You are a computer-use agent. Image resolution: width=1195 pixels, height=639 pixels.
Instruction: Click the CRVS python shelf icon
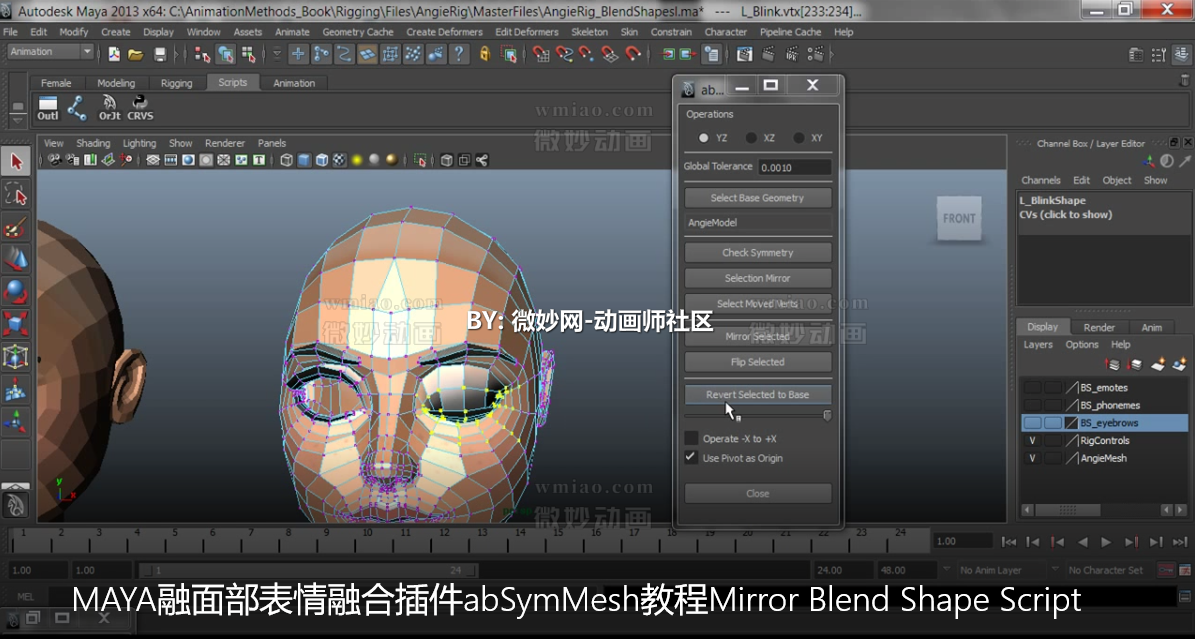[140, 108]
